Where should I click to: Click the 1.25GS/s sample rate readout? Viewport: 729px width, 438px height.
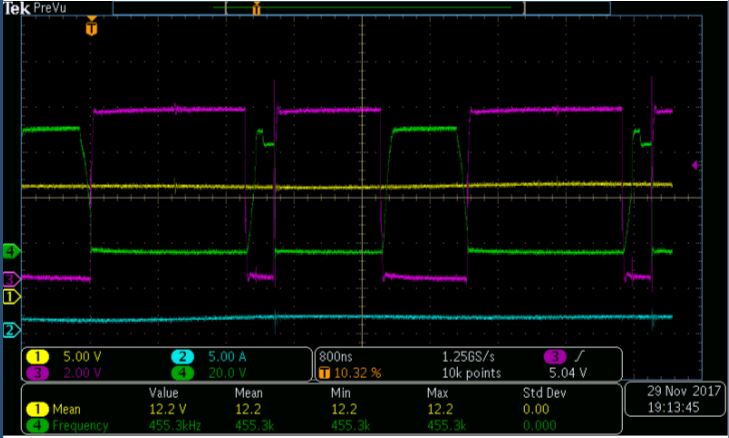[468, 357]
